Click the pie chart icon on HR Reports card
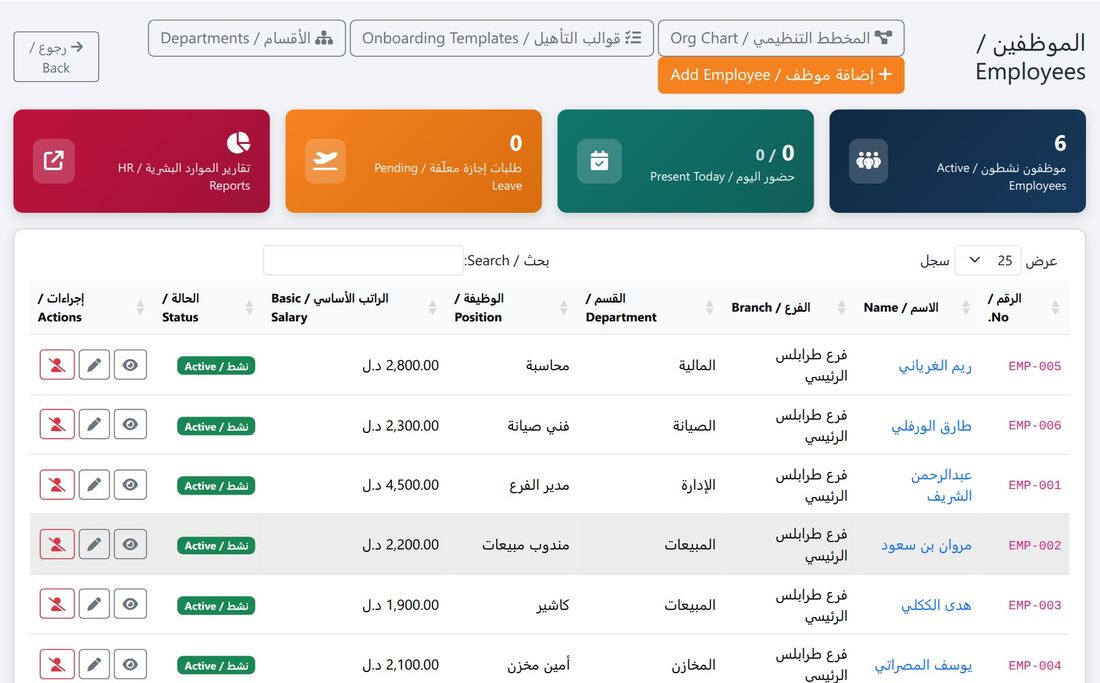The height and width of the screenshot is (683, 1100). (x=239, y=142)
